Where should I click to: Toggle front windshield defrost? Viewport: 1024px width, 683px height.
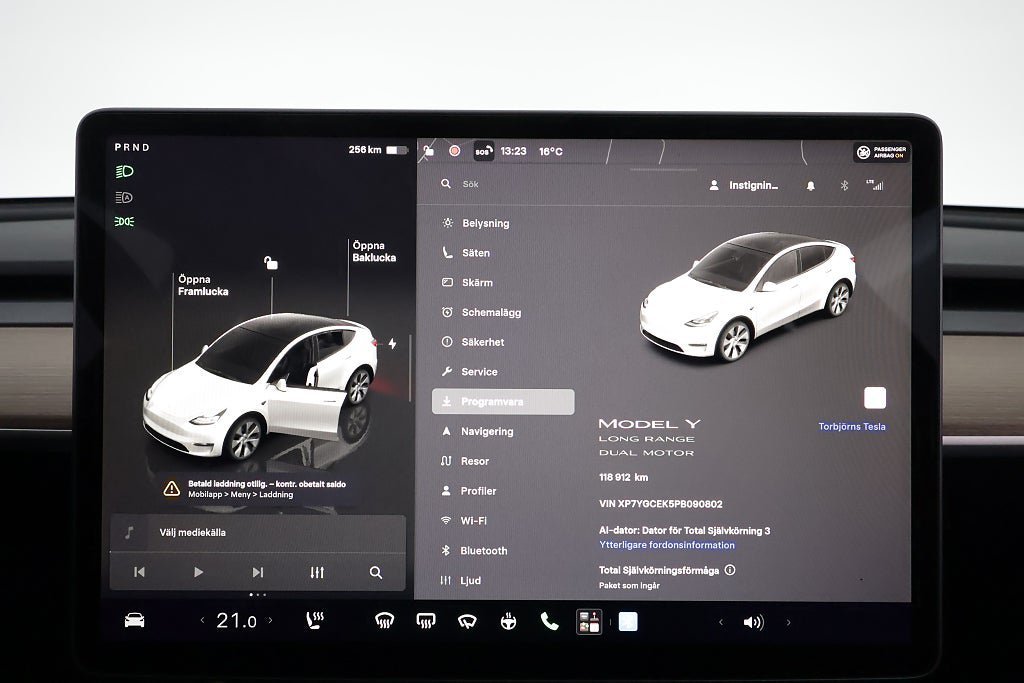click(385, 621)
